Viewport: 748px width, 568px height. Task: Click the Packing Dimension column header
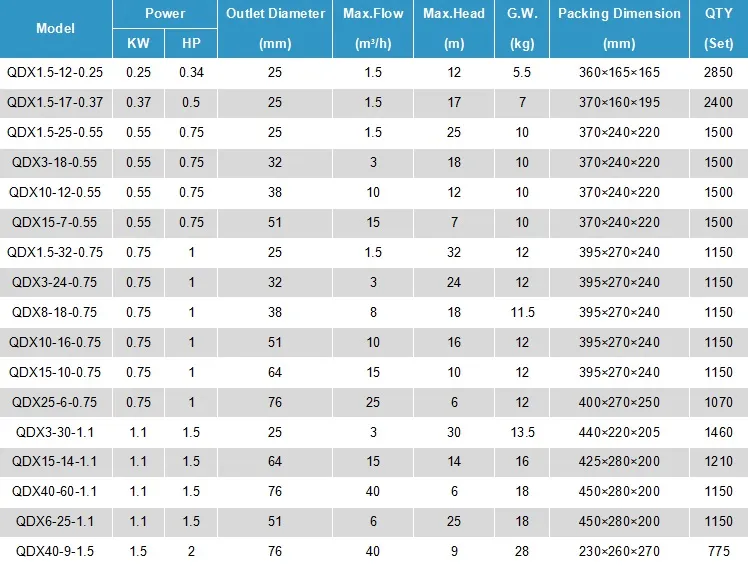[x=619, y=28]
